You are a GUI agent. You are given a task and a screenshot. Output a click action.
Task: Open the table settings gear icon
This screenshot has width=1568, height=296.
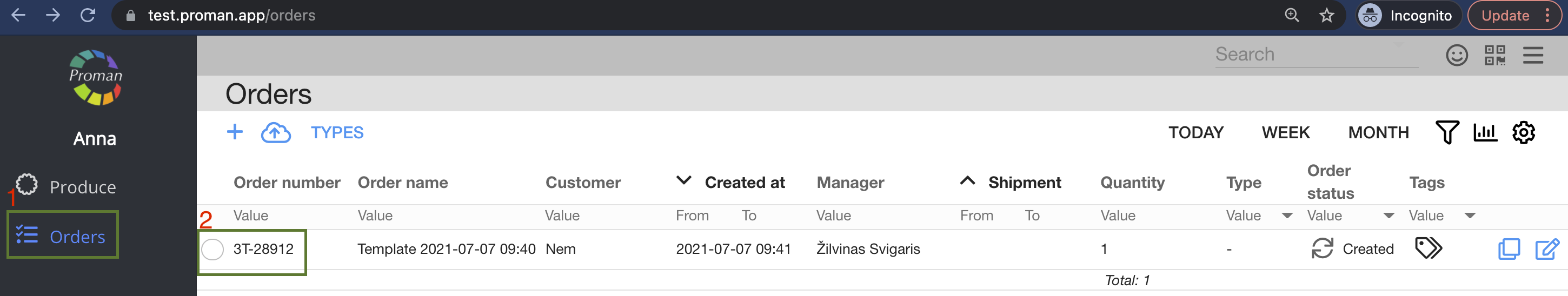click(x=1523, y=132)
